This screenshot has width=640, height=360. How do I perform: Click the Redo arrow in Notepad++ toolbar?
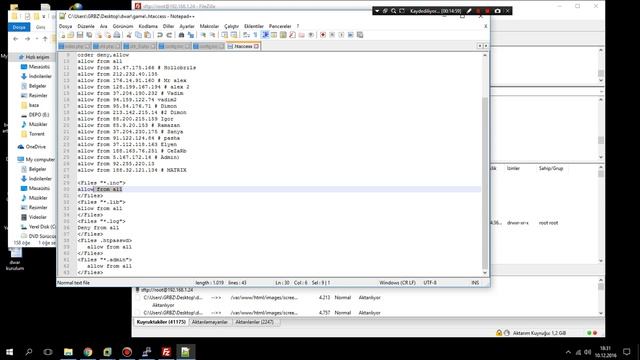coord(169,35)
